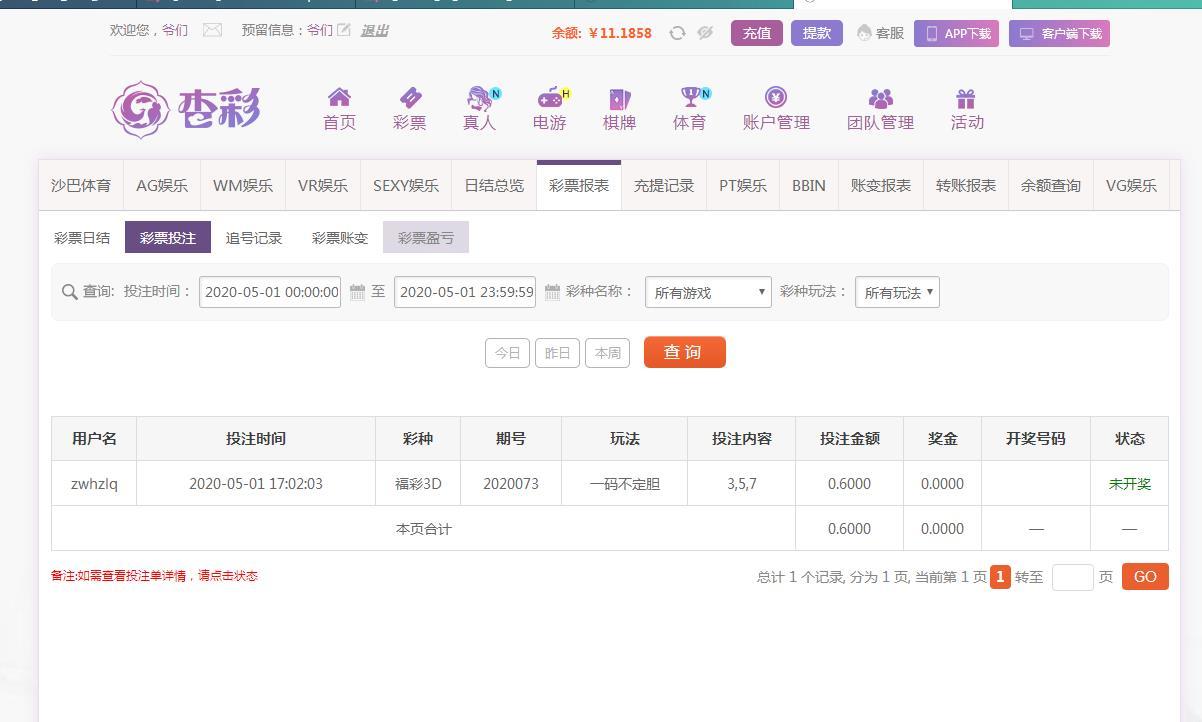Open end date calendar icon

[x=552, y=292]
